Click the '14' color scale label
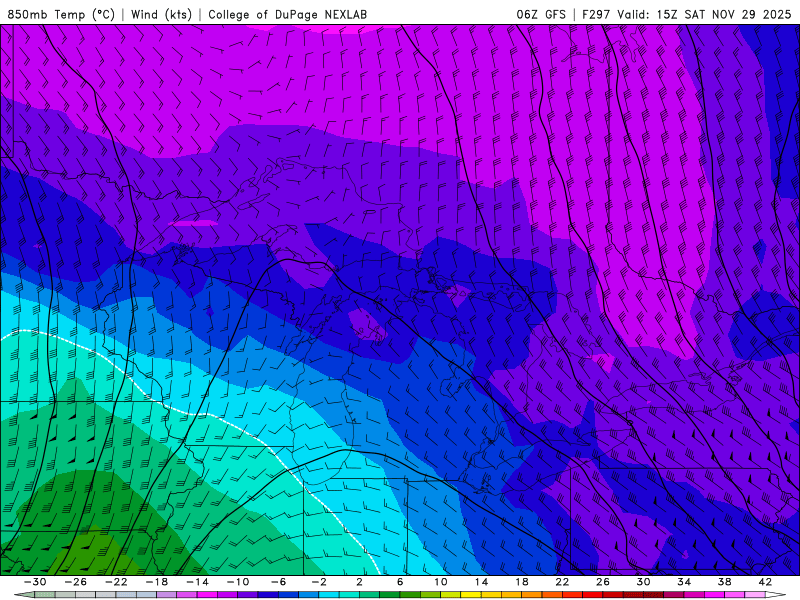Image resolution: width=800 pixels, height=600 pixels. (x=481, y=582)
